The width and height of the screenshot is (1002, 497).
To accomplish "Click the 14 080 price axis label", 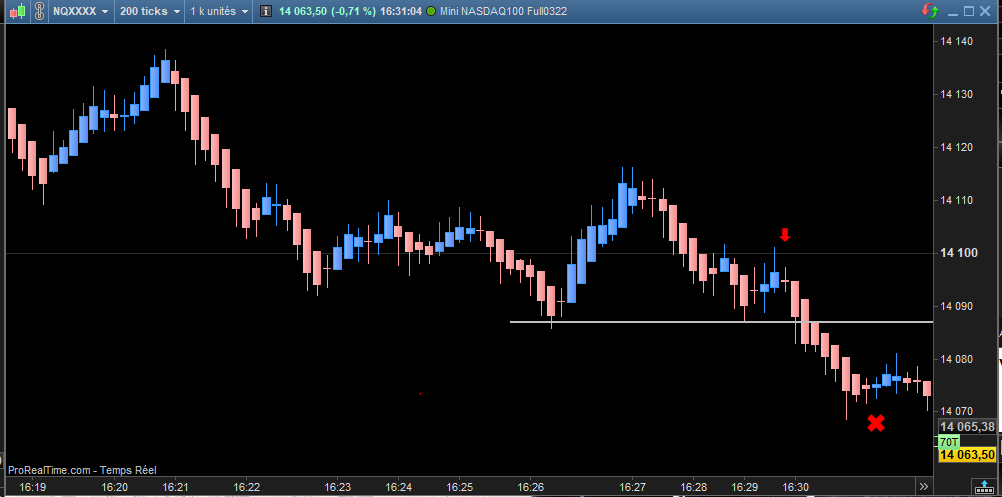I will 957,360.
